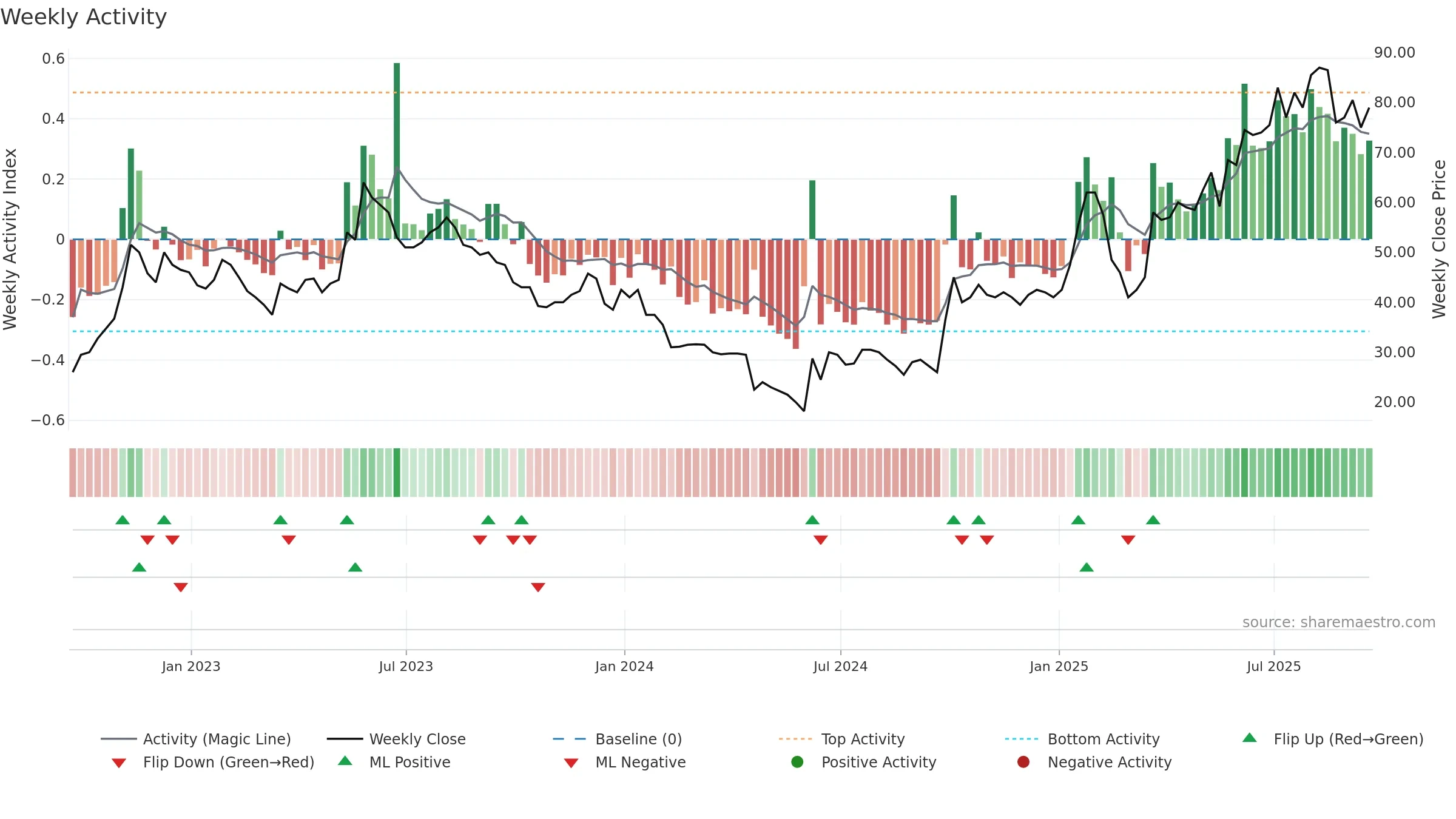Click the Jan 2024 axis label
1456x819 pixels.
[624, 667]
